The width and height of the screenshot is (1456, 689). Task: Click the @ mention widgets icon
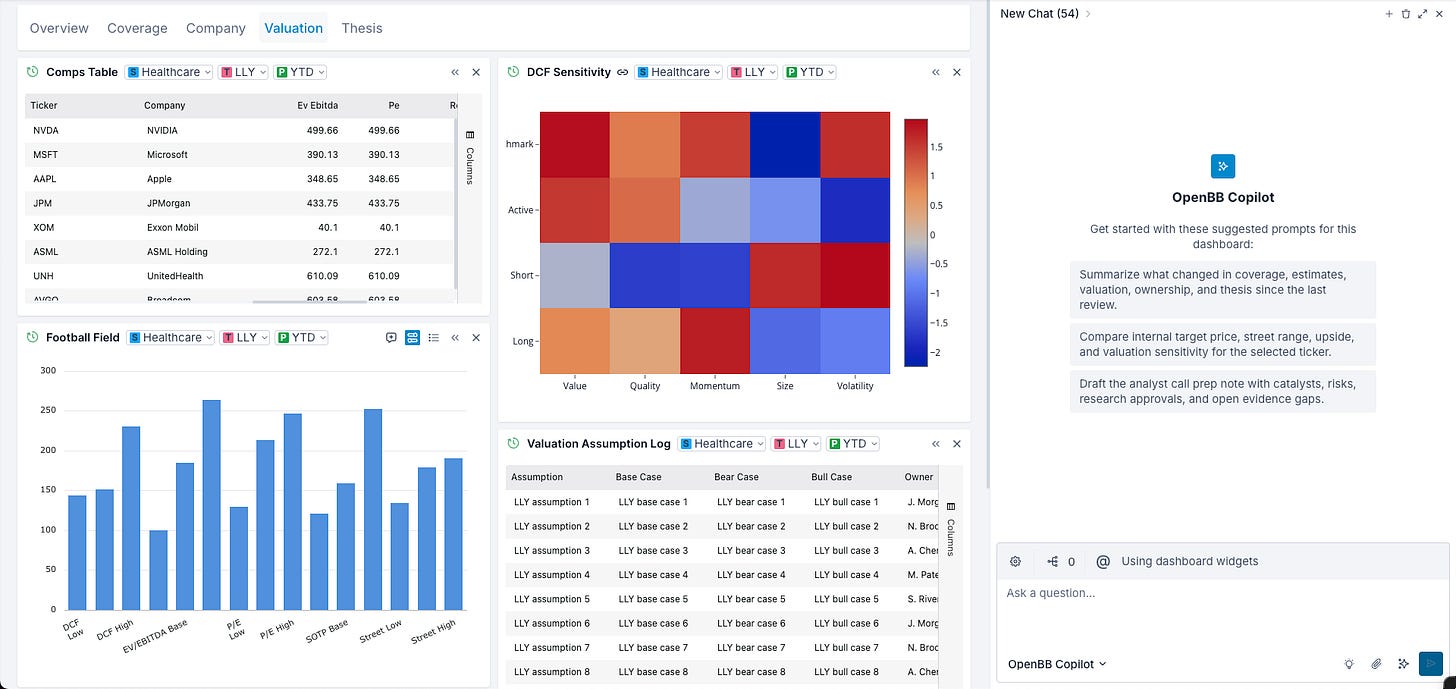tap(1103, 562)
